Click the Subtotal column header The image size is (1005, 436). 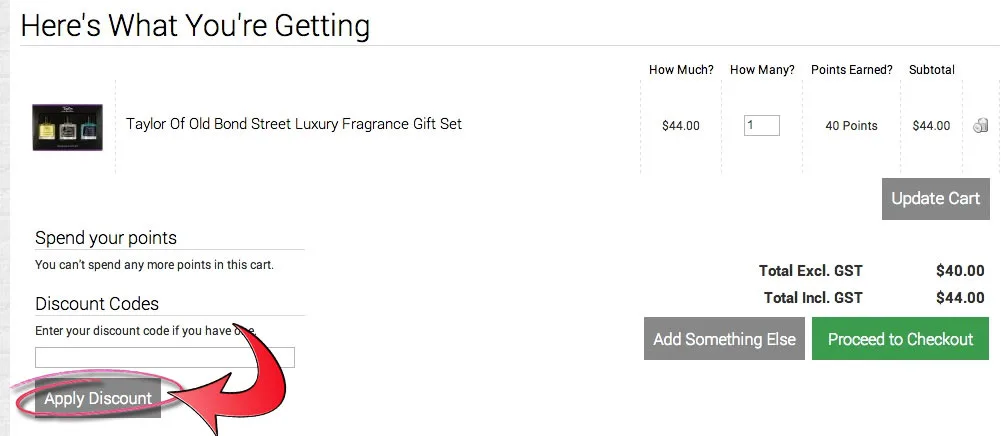pyautogui.click(x=931, y=70)
